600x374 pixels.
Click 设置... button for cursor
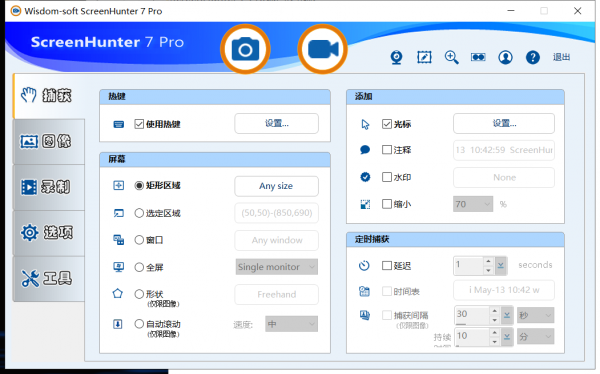click(504, 123)
